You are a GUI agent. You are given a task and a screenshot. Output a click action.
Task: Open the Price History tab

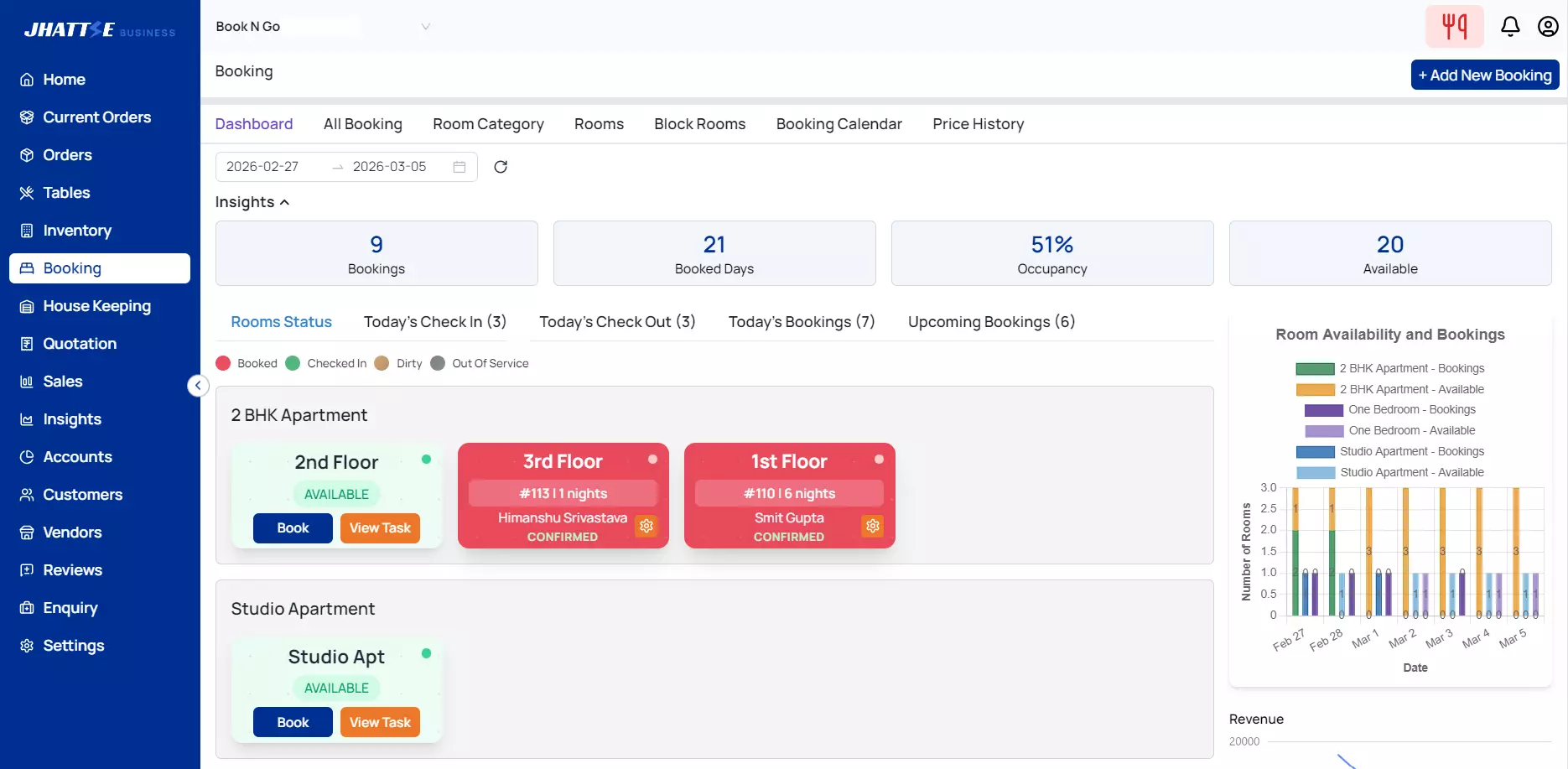coord(978,124)
